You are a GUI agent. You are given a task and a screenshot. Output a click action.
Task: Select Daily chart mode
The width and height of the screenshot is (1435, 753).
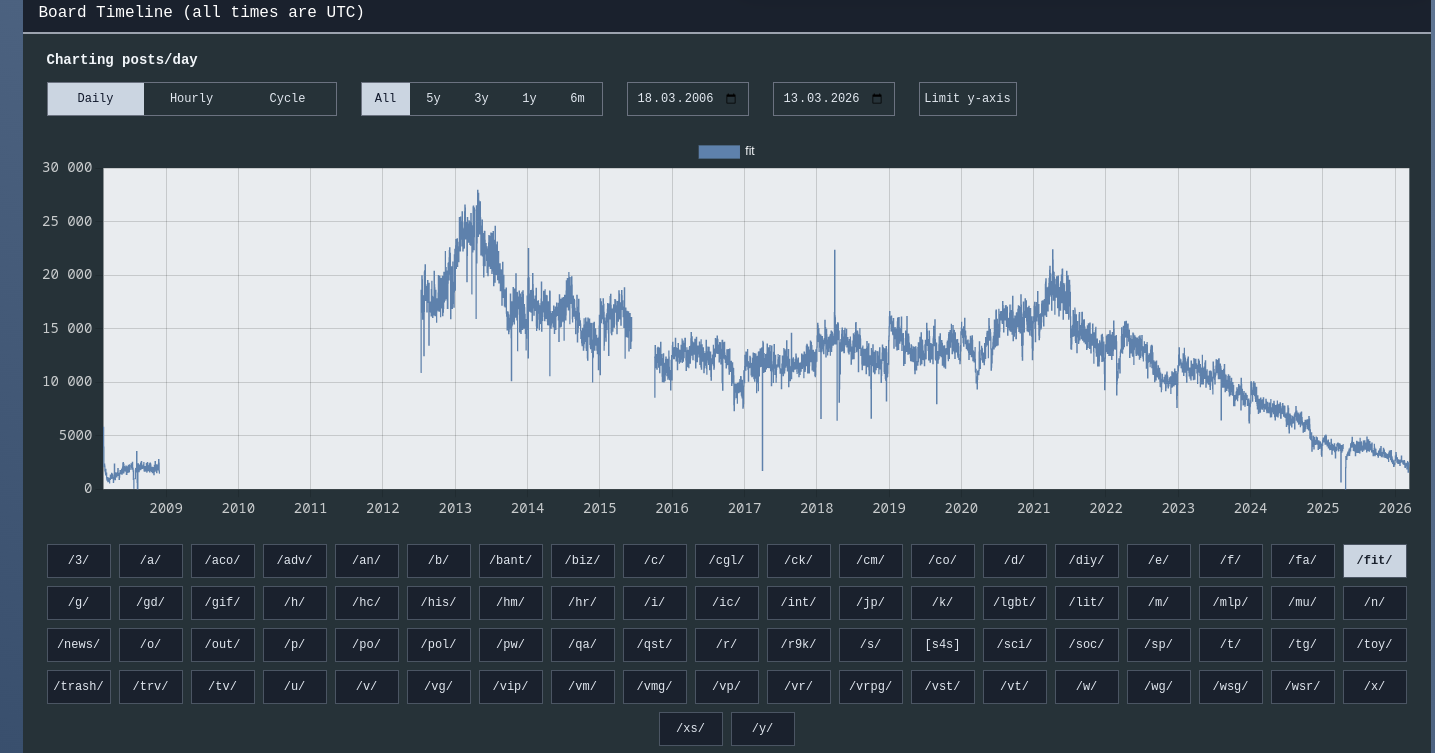[95, 99]
